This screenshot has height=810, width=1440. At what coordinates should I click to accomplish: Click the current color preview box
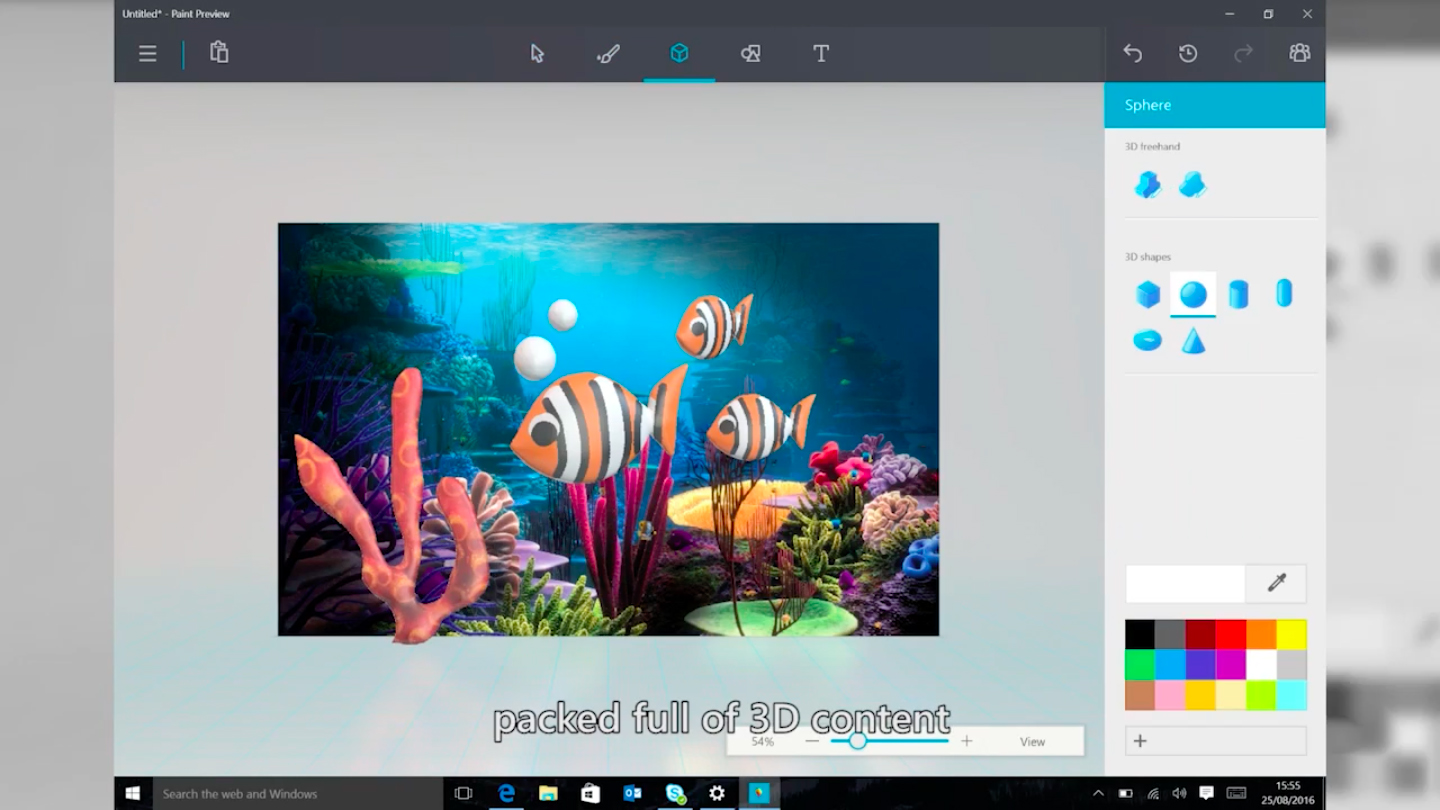(1185, 584)
